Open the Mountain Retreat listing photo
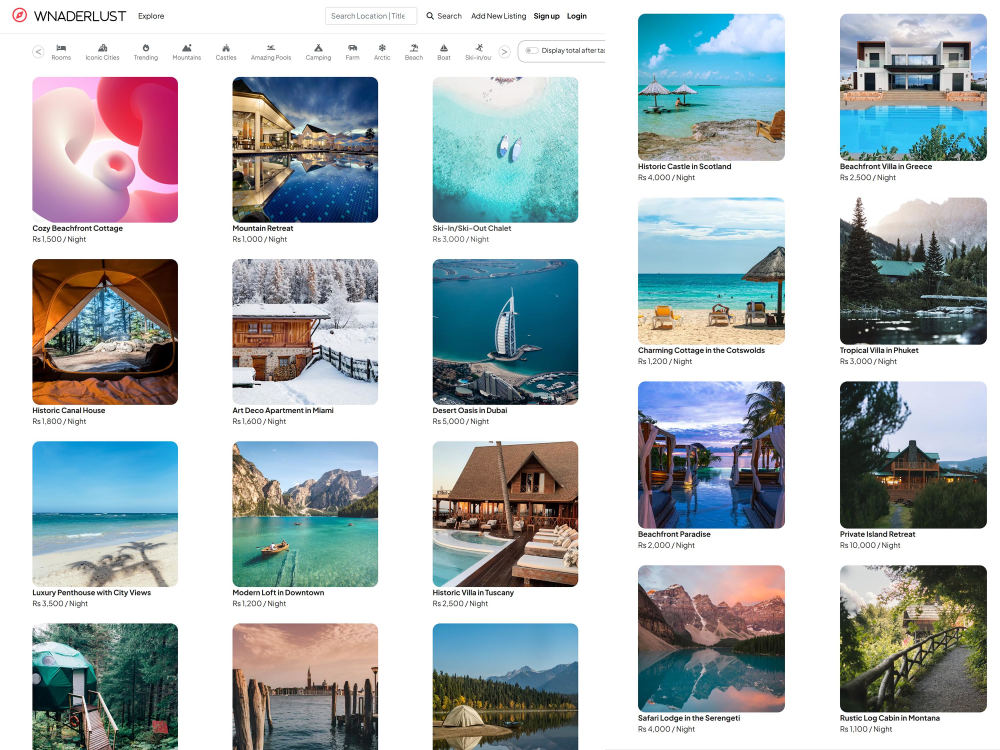Screen dimensions: 1000x750 (305, 150)
